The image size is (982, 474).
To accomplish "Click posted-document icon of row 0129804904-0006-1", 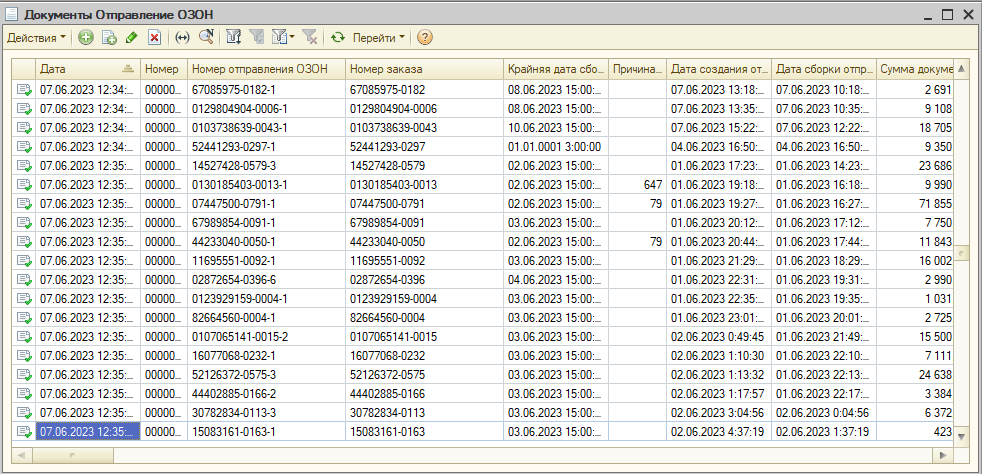I will pos(24,108).
